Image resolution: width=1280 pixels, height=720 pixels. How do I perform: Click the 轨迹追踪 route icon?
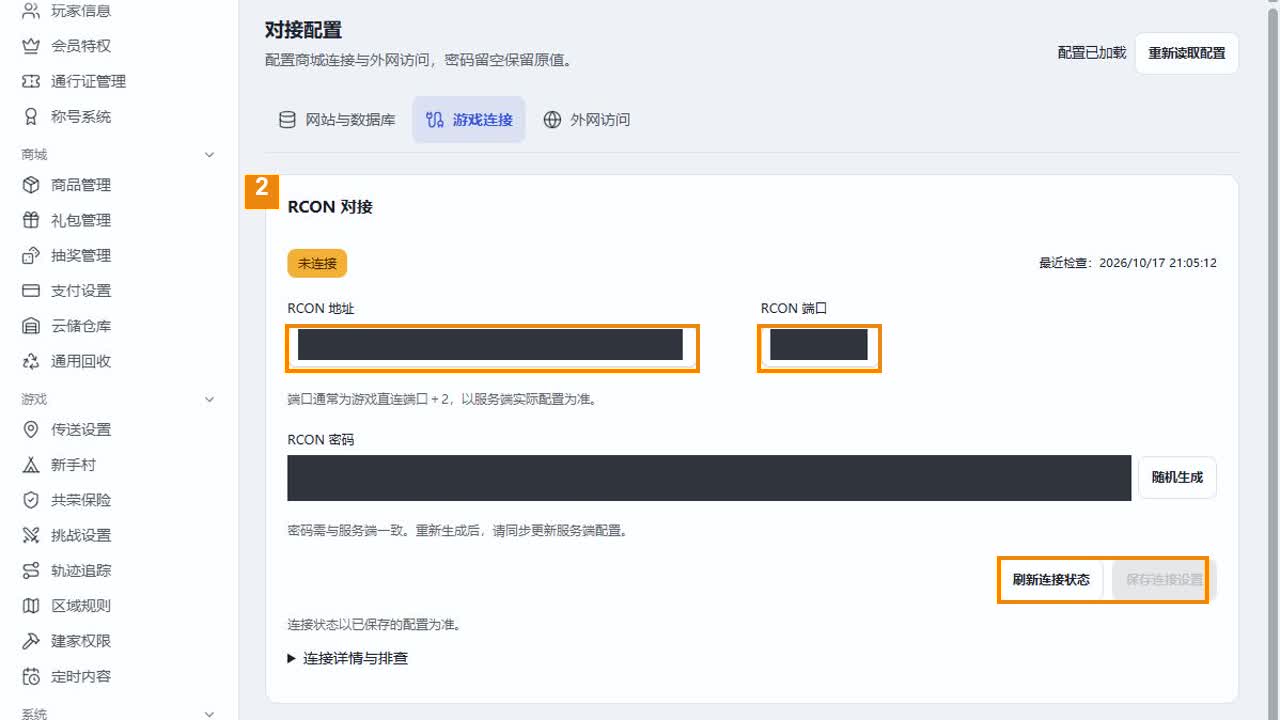pyautogui.click(x=31, y=571)
